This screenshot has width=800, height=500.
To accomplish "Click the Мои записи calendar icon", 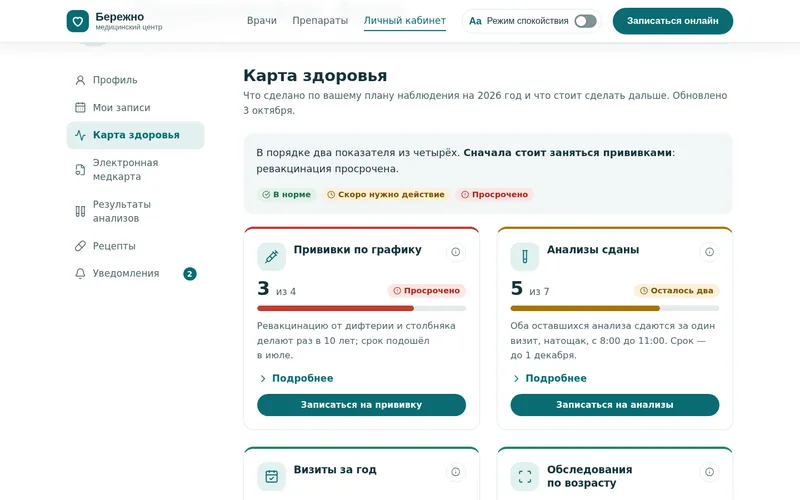I will pyautogui.click(x=80, y=108).
